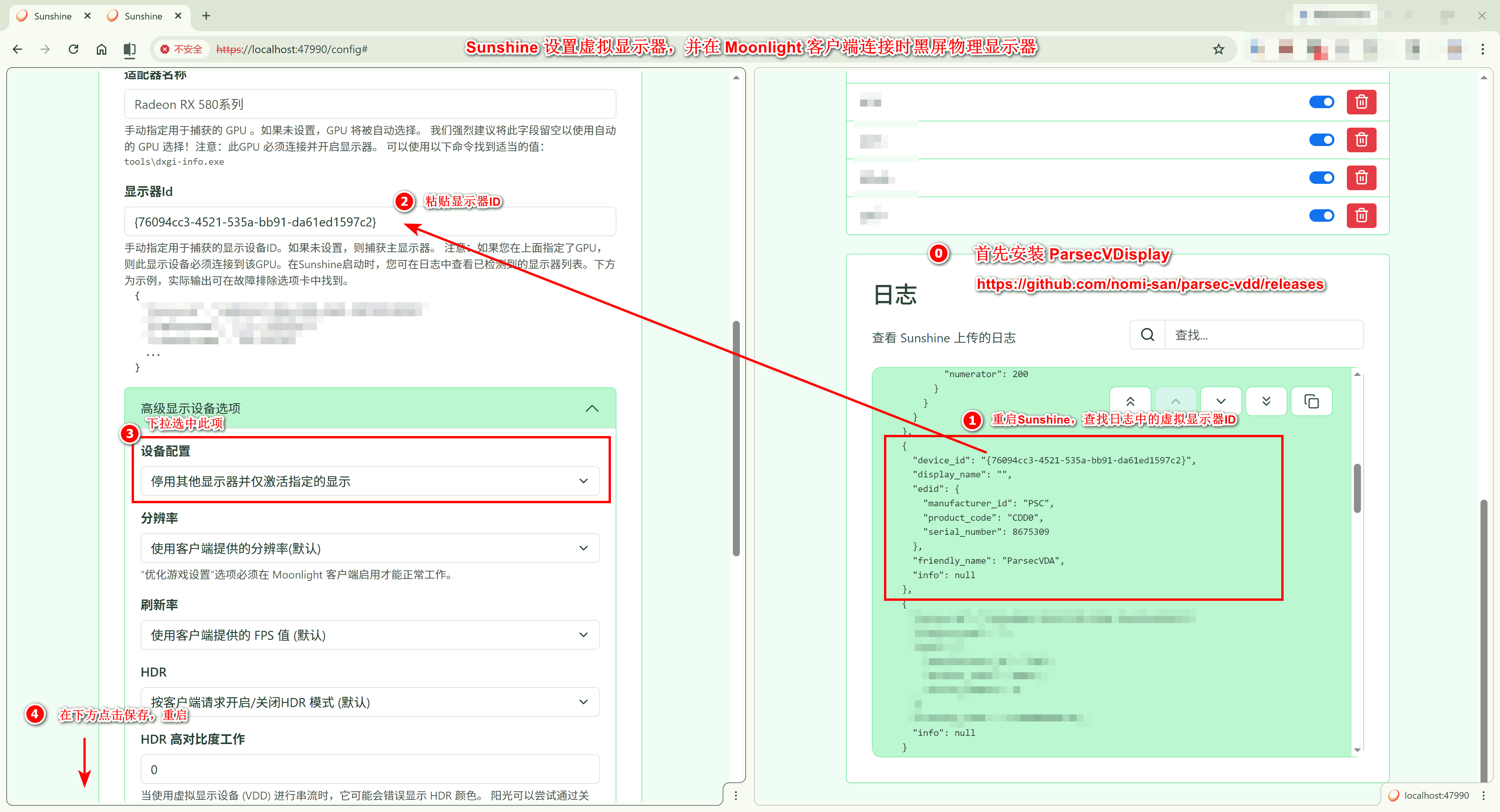Focus the 查找... log search box
1500x812 pixels.
pos(1264,335)
